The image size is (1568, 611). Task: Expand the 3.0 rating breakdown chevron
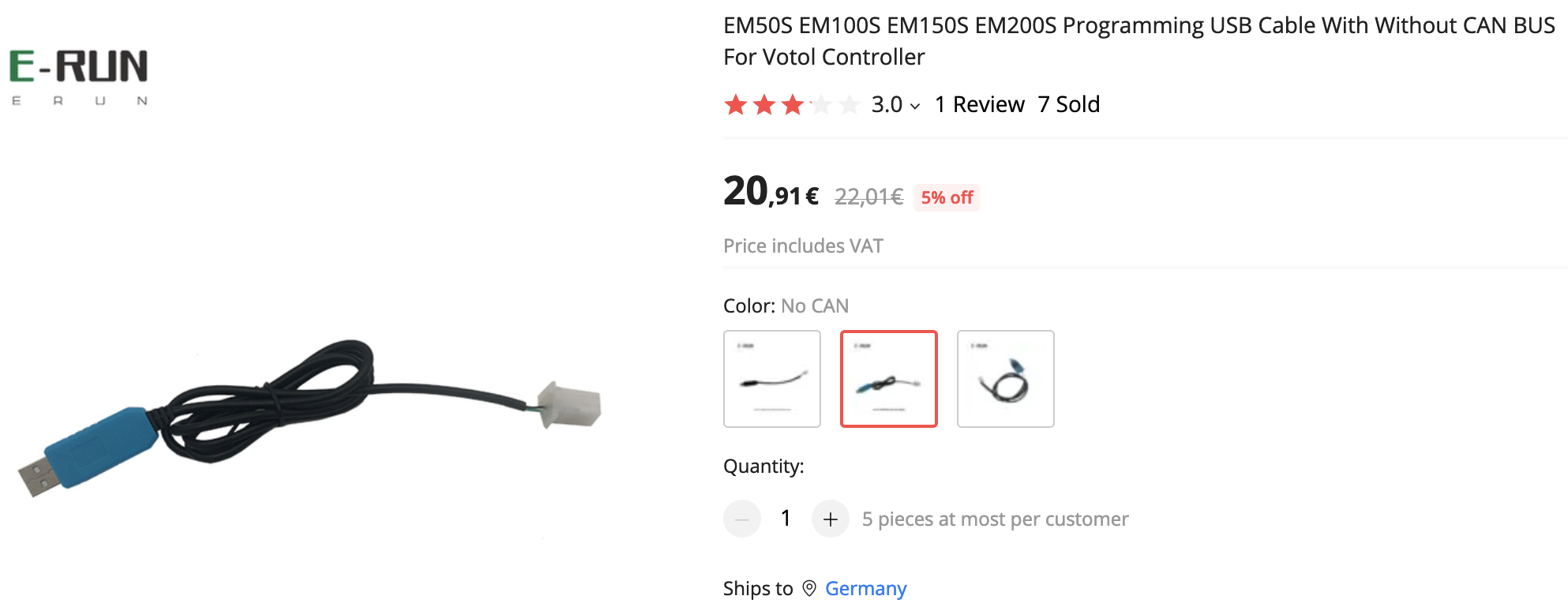[915, 106]
